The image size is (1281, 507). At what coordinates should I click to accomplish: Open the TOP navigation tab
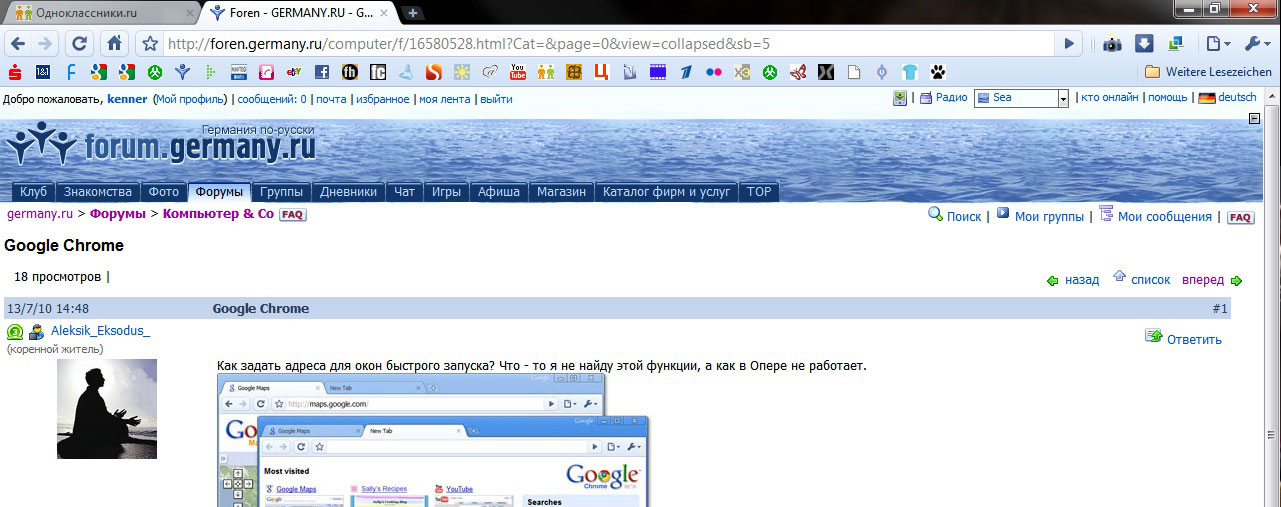coord(759,192)
